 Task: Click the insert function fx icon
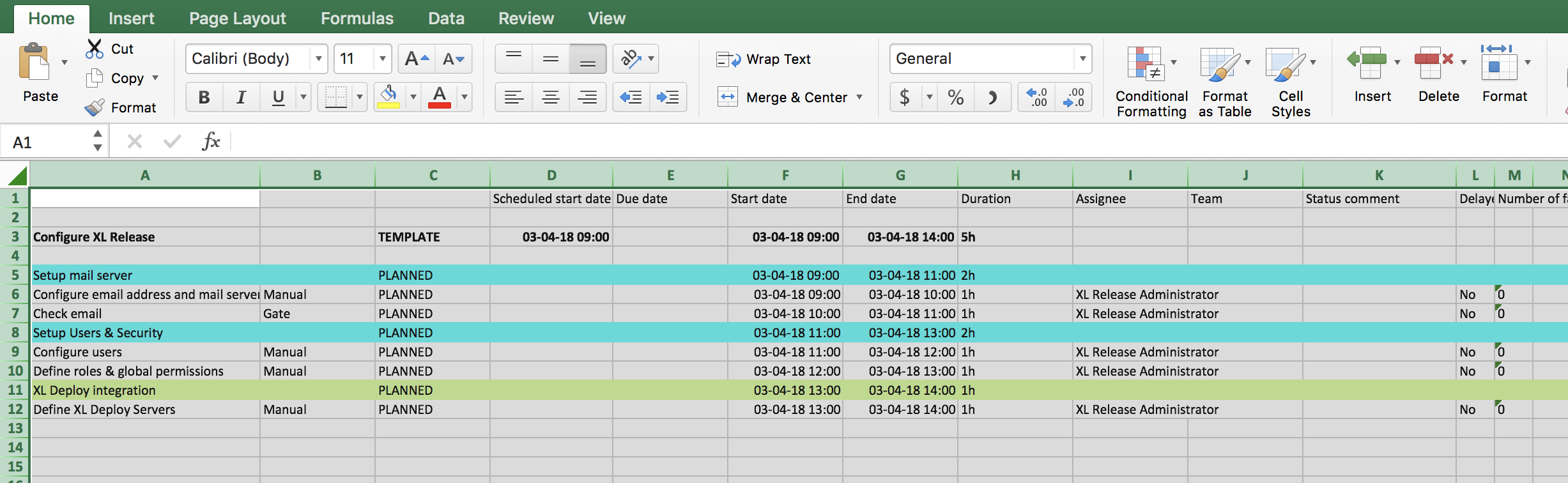point(211,141)
